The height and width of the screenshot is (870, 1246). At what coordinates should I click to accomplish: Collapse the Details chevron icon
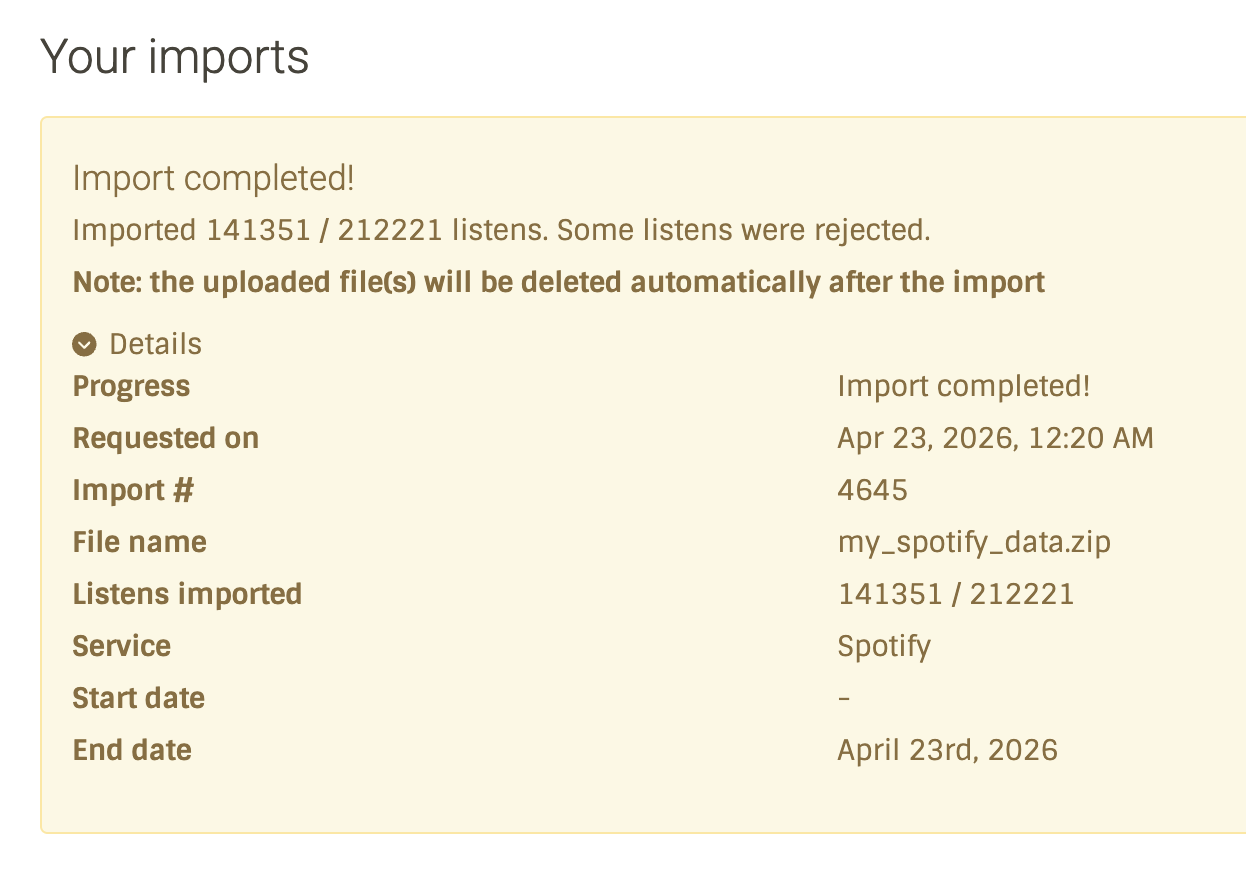coord(85,345)
